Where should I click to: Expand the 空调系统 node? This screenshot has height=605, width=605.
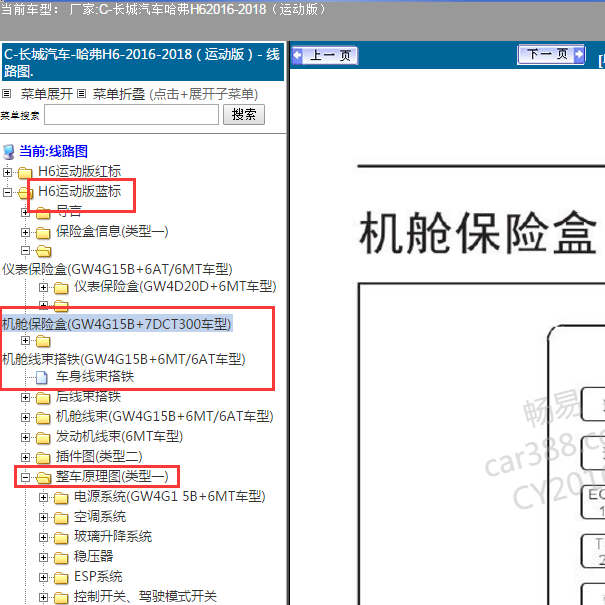[43, 518]
